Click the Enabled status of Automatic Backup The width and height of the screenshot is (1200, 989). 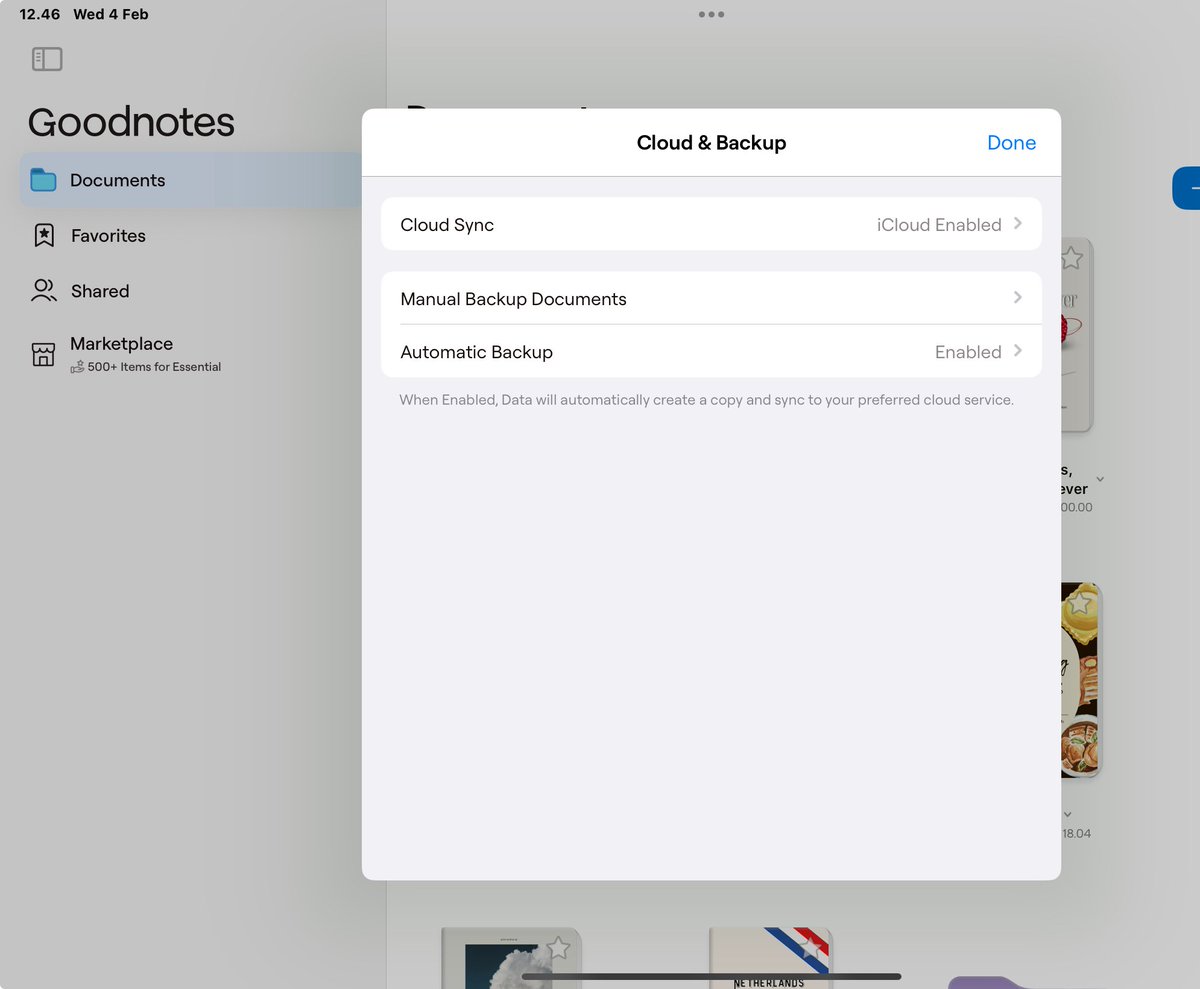pos(968,352)
